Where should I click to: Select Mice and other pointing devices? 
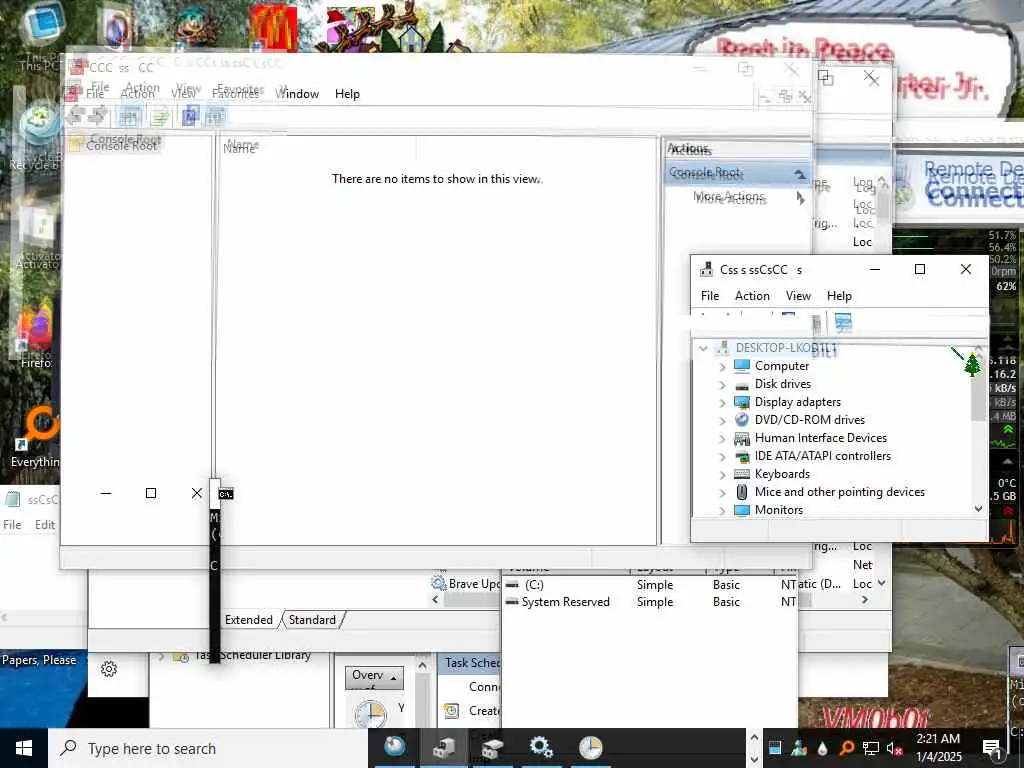839,492
